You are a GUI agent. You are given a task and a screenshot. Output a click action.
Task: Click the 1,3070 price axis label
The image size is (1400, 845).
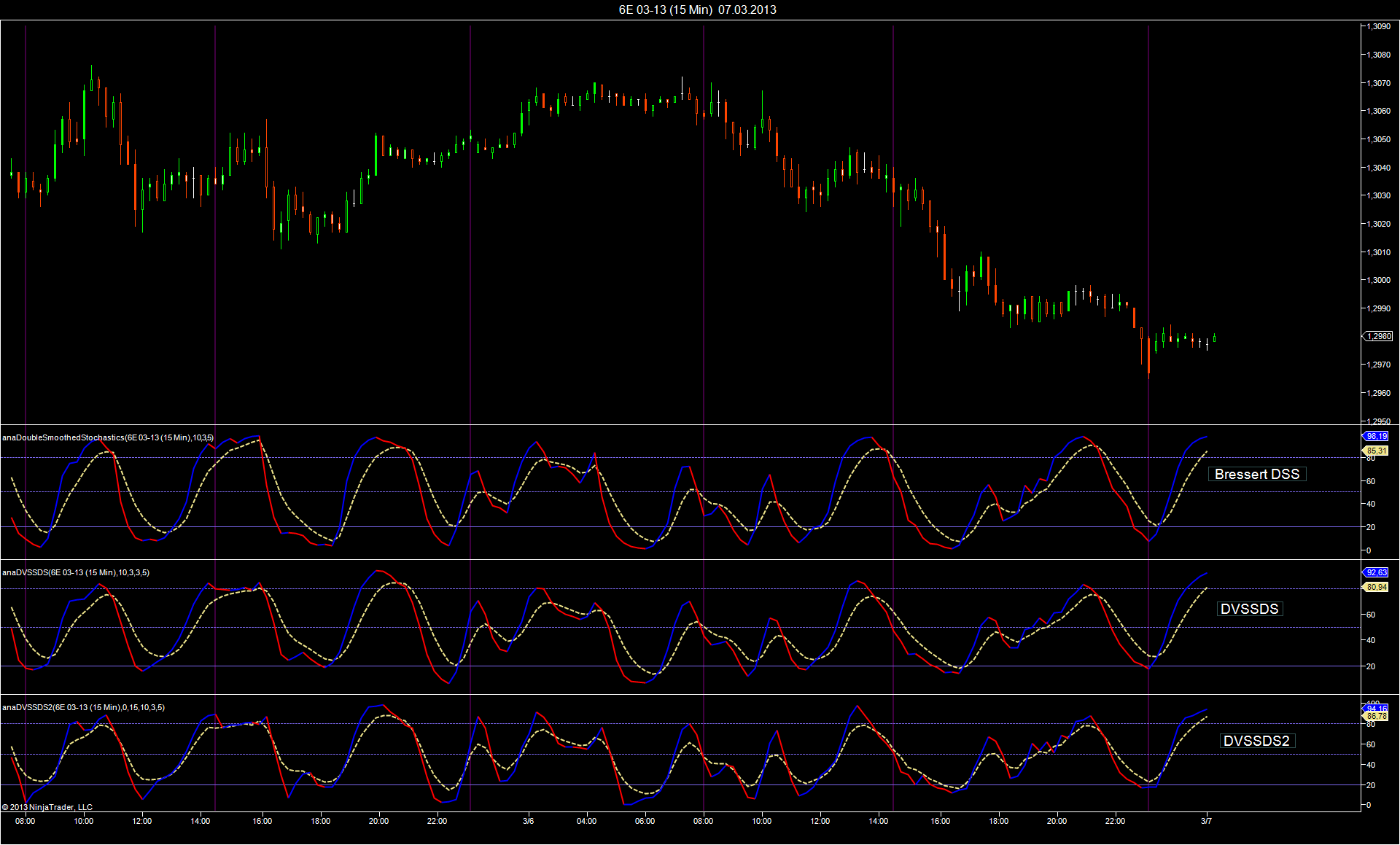pyautogui.click(x=1378, y=83)
